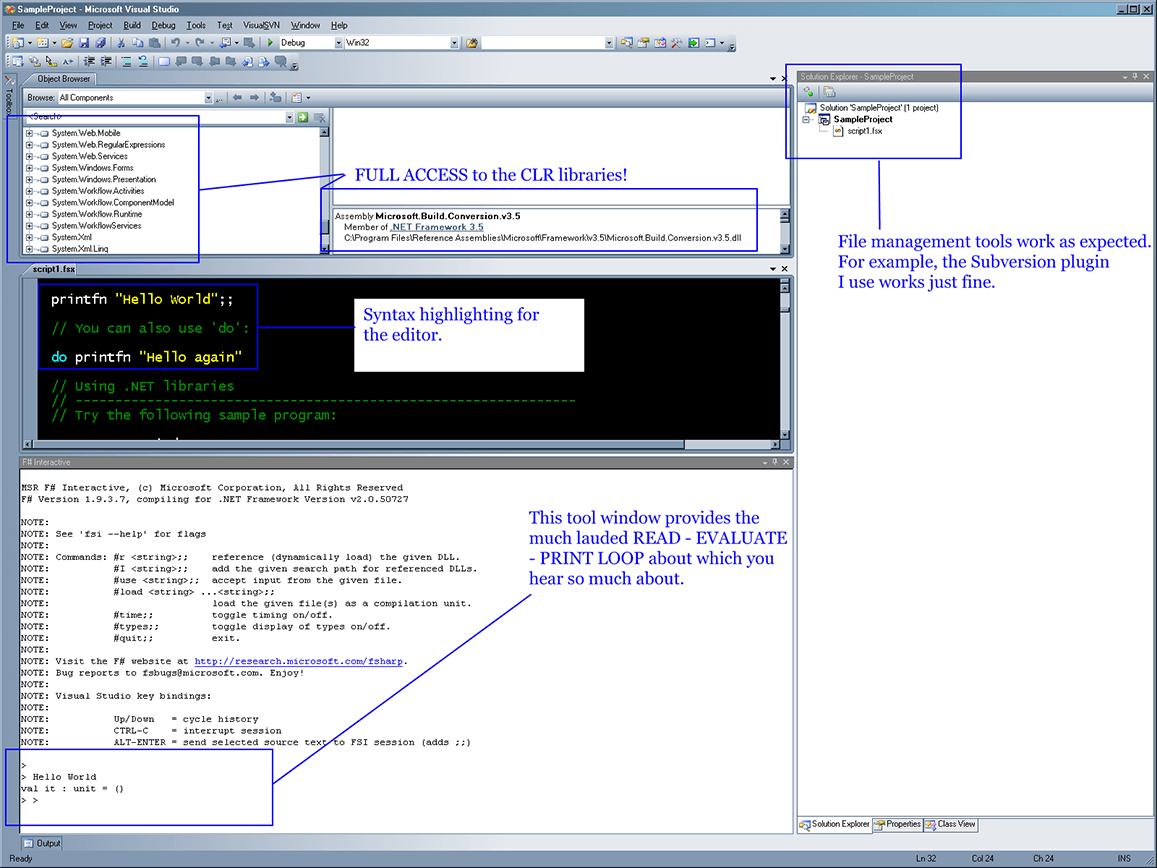Click the Copy icon in toolbar
The image size is (1157, 868).
(x=137, y=43)
